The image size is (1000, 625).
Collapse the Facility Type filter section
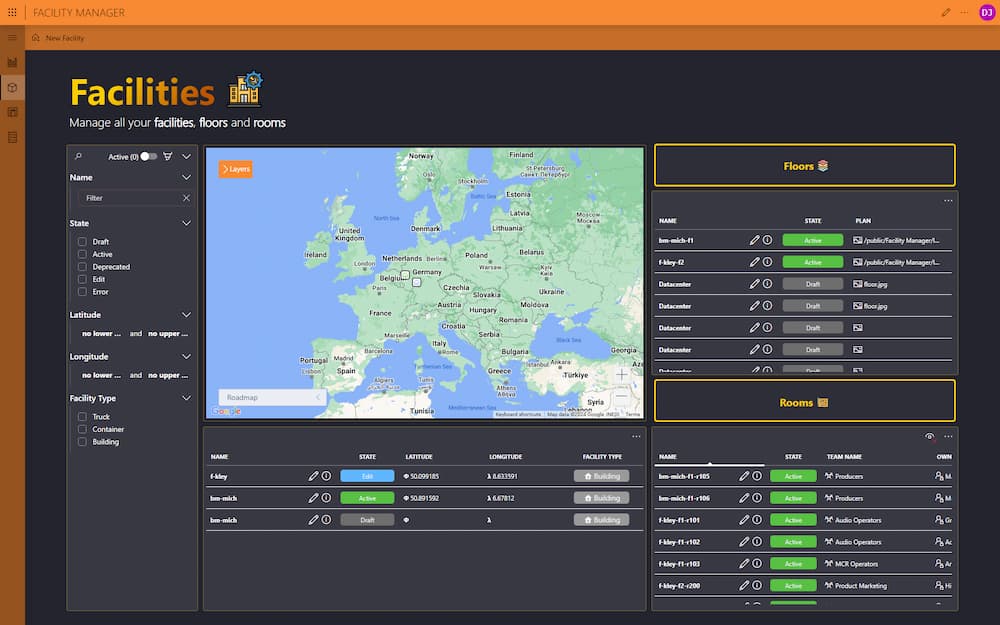[x=186, y=398]
